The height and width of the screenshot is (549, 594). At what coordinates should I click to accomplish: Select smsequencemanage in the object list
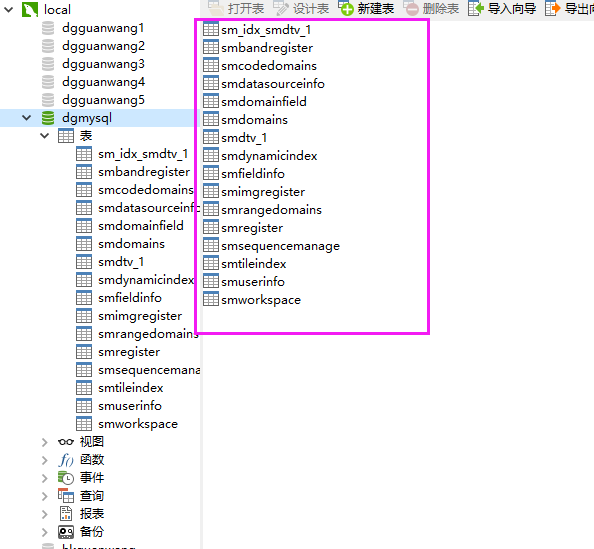(x=280, y=246)
